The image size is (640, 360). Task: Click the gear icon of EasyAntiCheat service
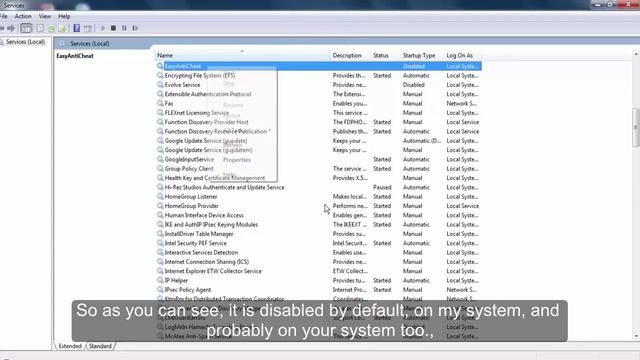coord(160,66)
